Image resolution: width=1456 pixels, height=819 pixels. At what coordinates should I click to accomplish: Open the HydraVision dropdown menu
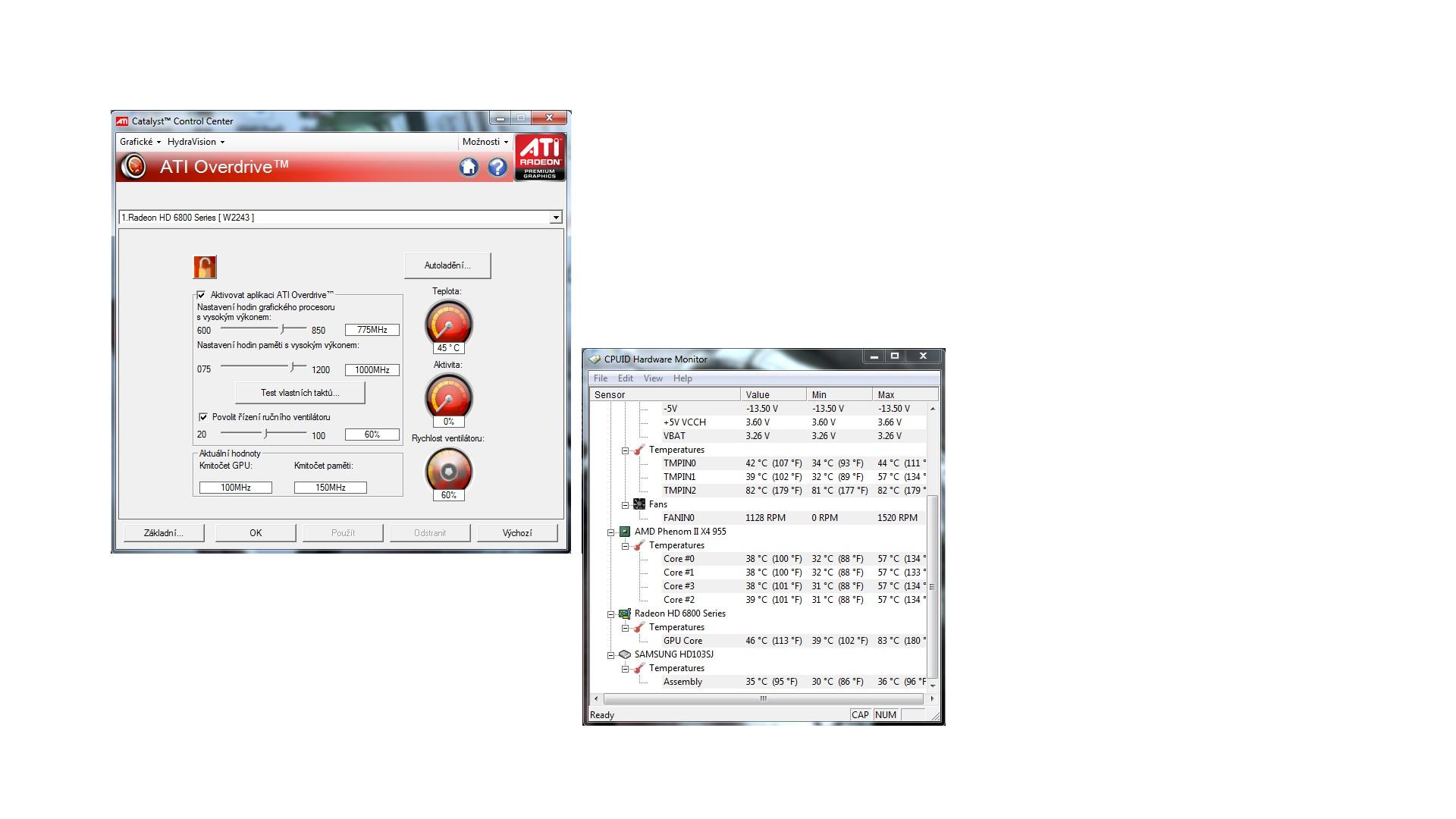[196, 142]
